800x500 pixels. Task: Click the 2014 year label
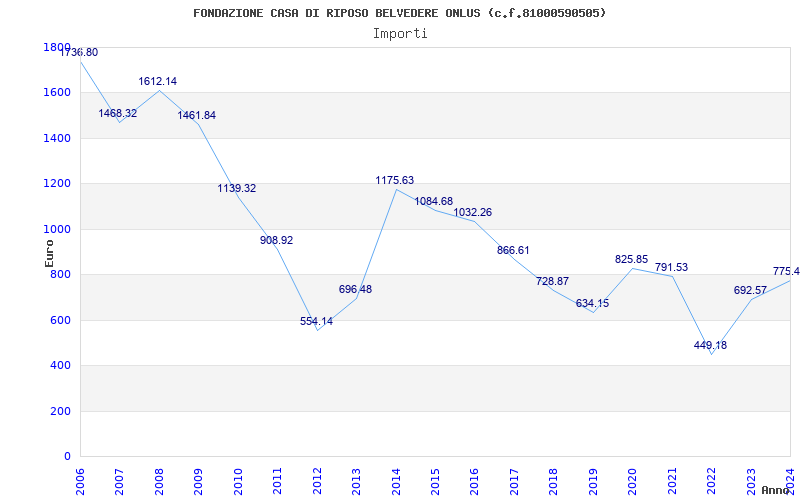pyautogui.click(x=396, y=481)
